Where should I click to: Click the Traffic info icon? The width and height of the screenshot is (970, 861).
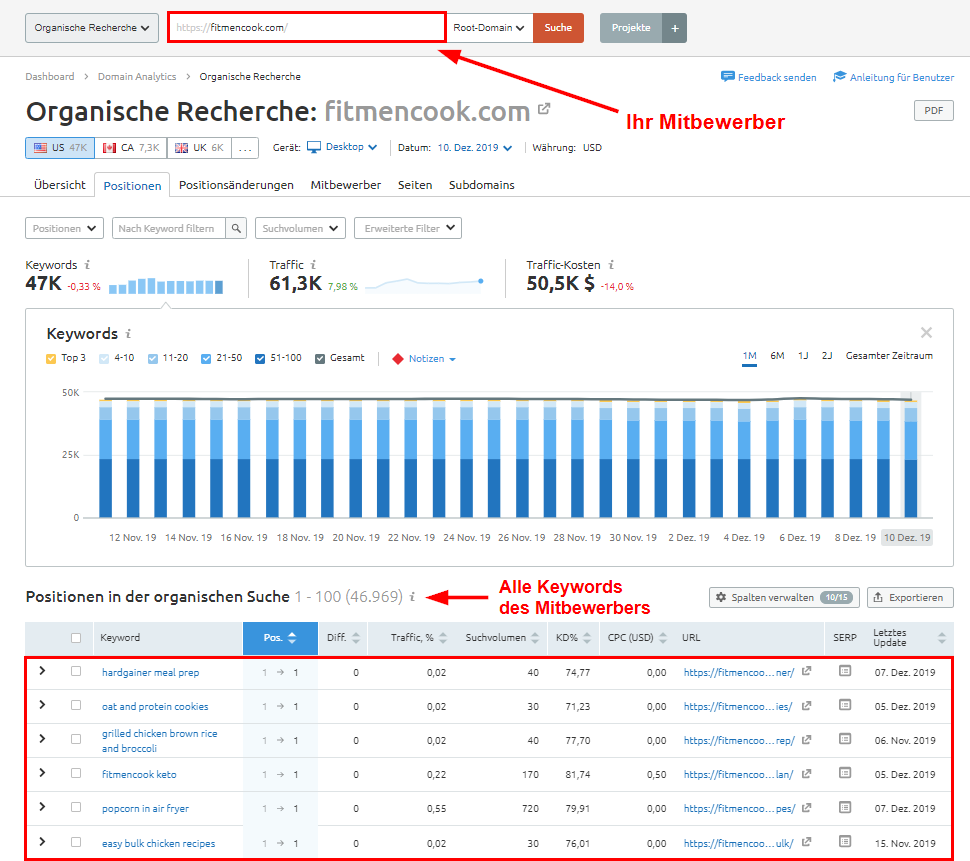tap(313, 265)
